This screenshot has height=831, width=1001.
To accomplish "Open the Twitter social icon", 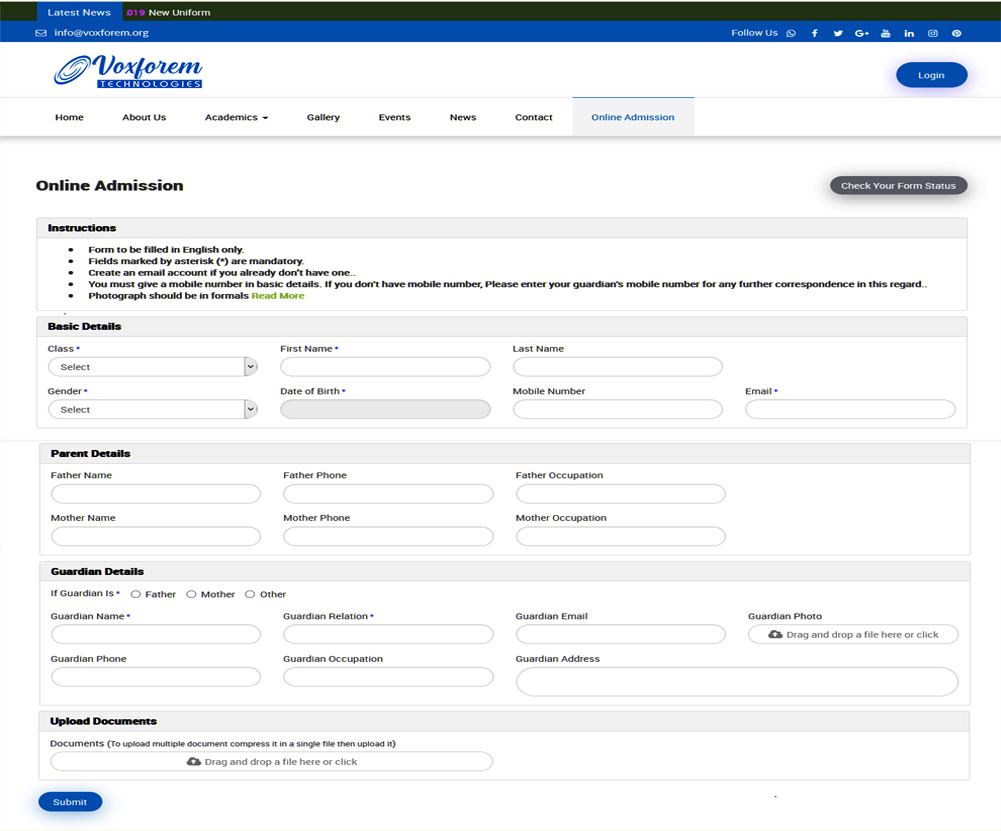I will point(838,33).
